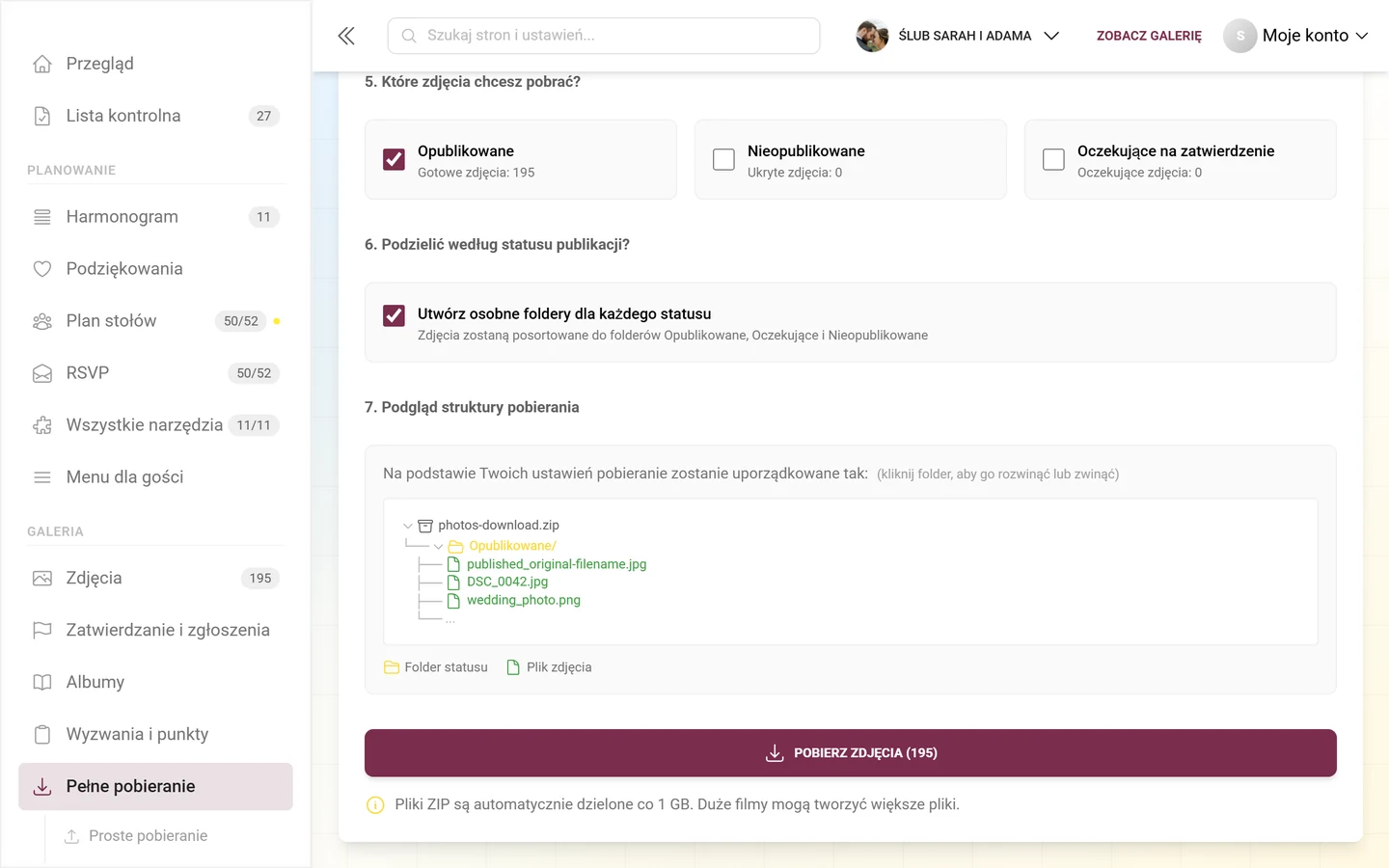Click the Albumy book icon

pyautogui.click(x=42, y=683)
